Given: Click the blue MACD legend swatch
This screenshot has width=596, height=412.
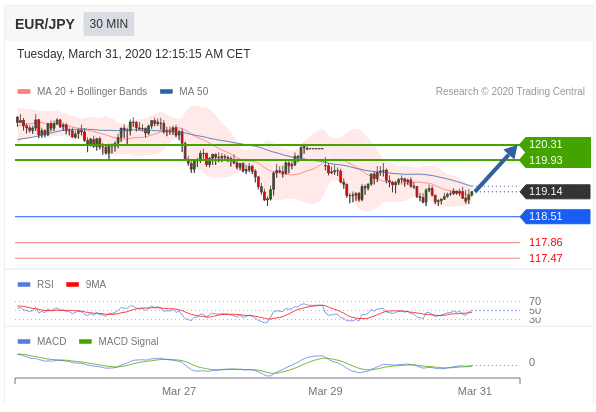Looking at the screenshot, I should 24,342.
